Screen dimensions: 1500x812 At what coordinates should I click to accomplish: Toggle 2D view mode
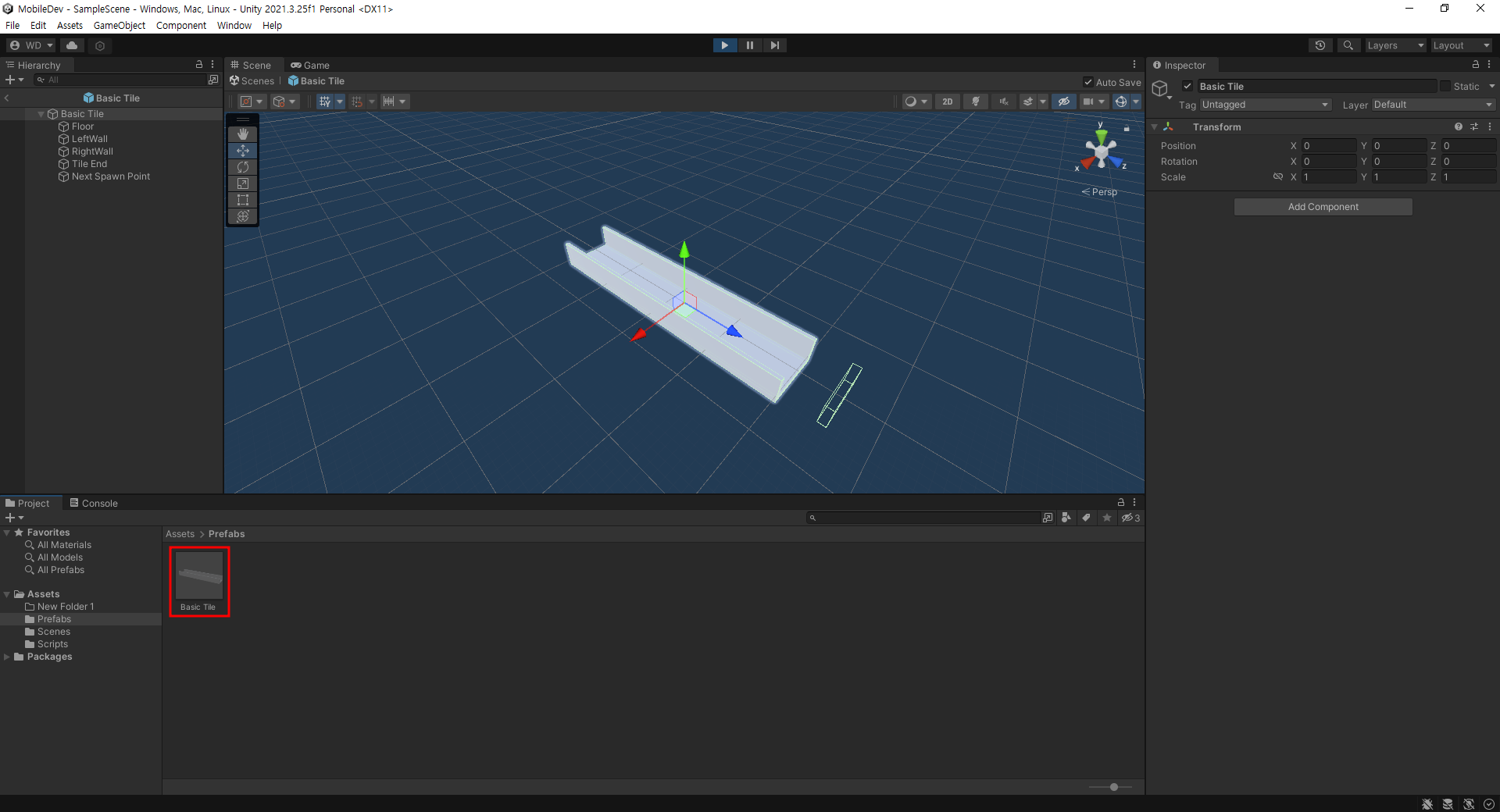tap(948, 101)
